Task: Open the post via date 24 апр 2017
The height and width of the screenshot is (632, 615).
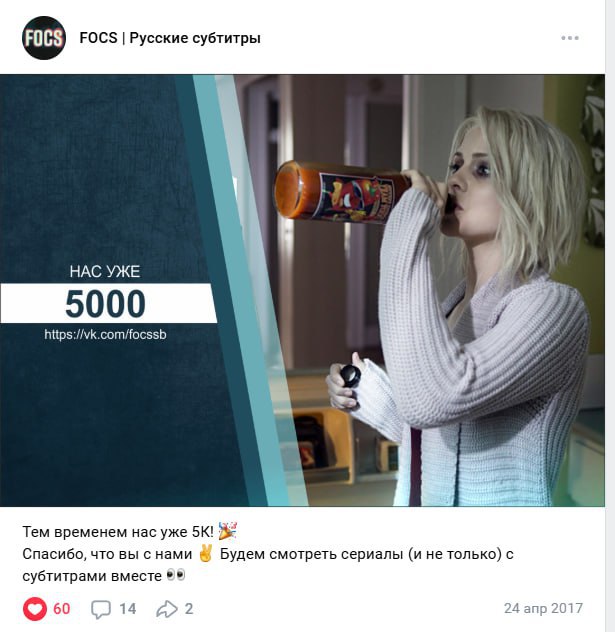Action: tap(543, 608)
